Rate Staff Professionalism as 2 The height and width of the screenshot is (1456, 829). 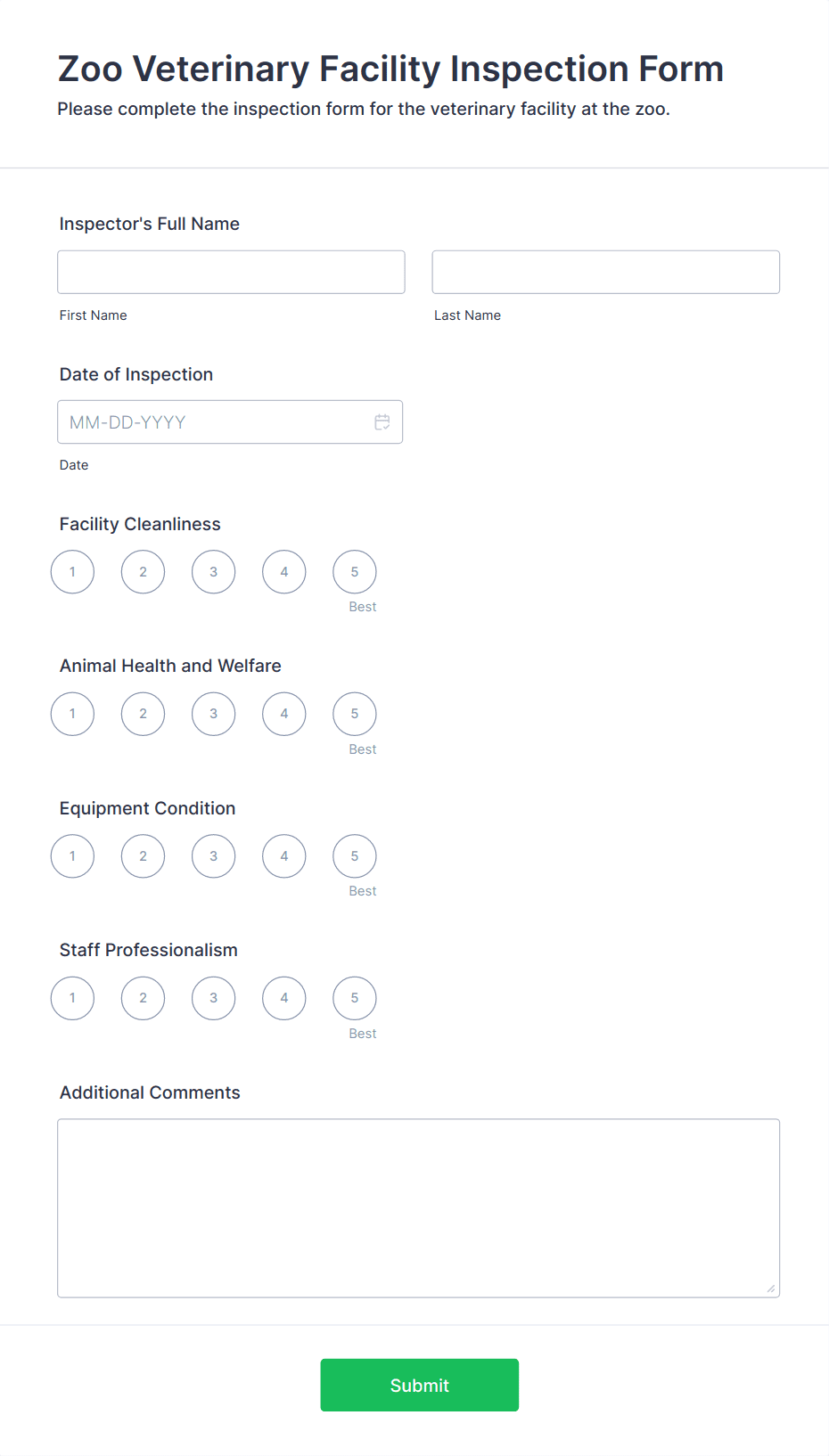click(x=144, y=998)
